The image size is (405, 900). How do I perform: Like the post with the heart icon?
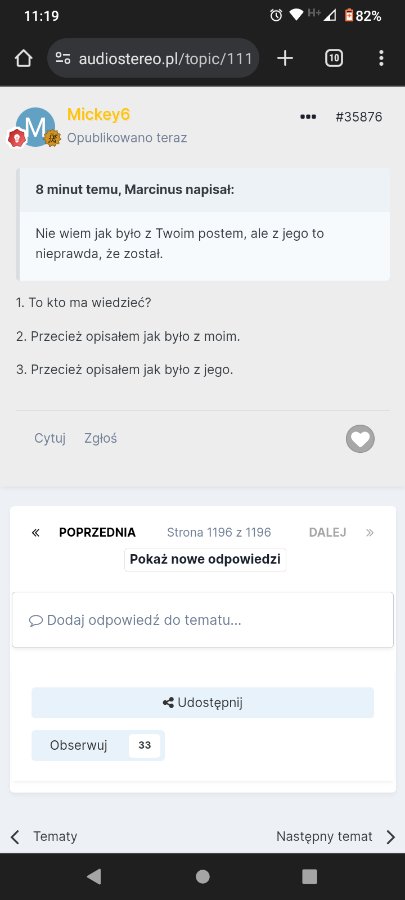coord(360,439)
